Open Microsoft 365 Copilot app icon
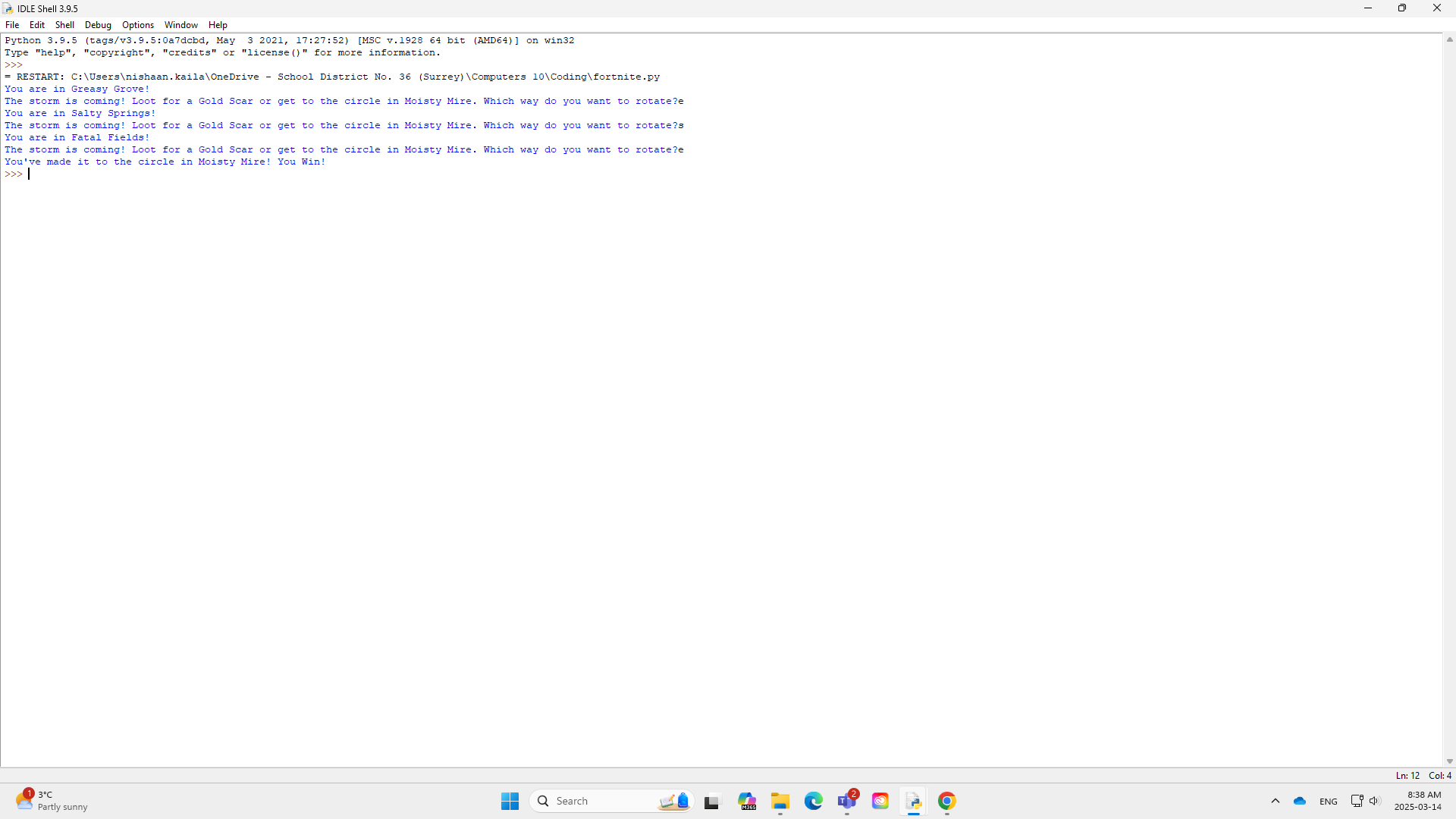This screenshot has width=1456, height=819. pyautogui.click(x=747, y=801)
